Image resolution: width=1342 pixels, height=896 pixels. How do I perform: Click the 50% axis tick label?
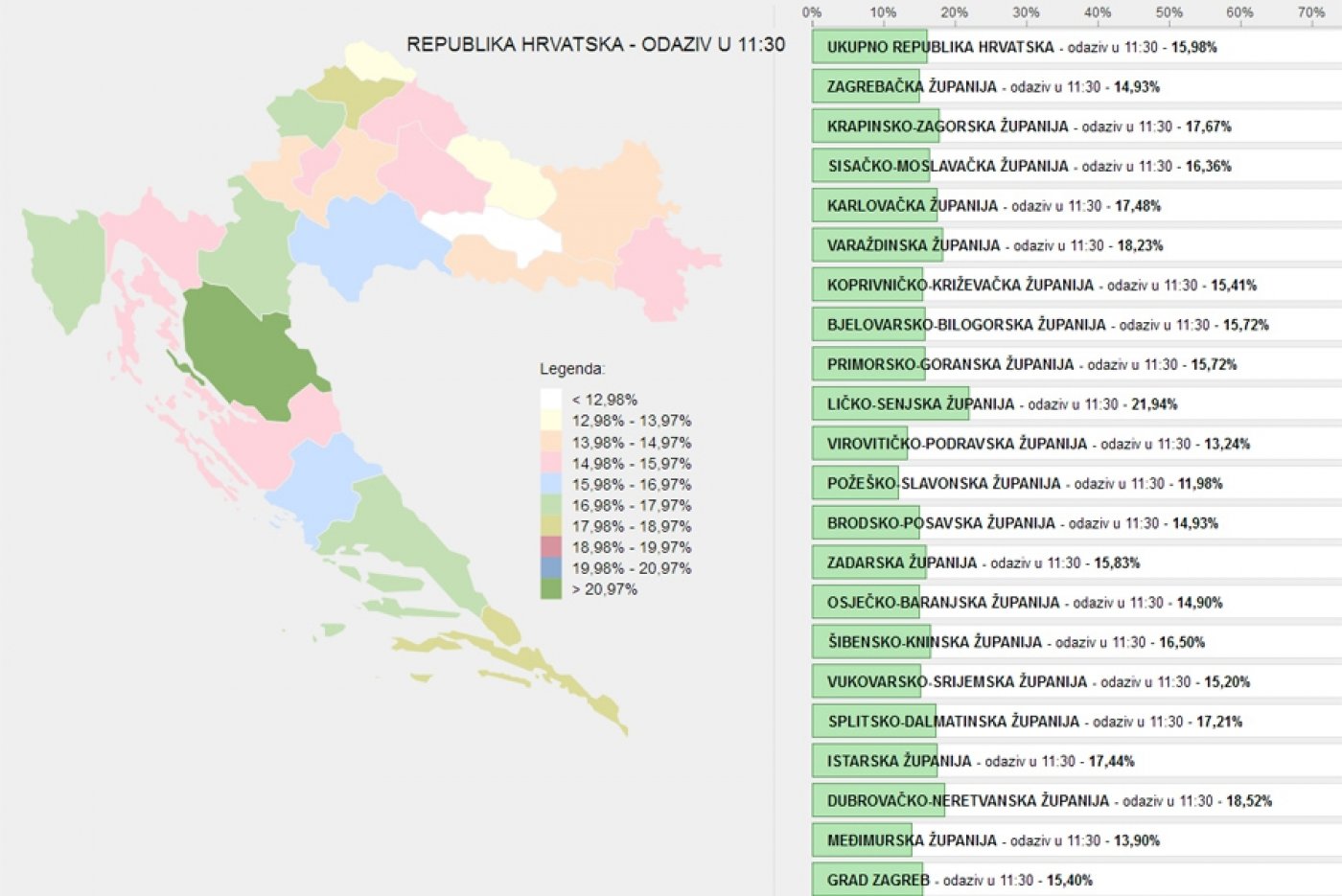click(1168, 12)
